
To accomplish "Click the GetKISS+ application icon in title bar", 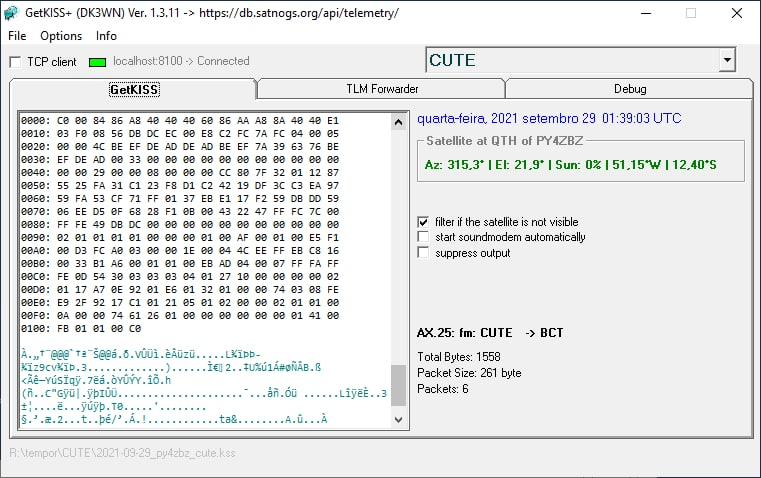I will click(11, 13).
